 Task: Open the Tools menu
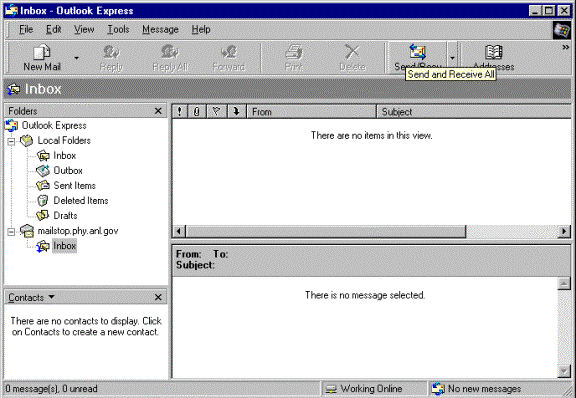pos(118,29)
